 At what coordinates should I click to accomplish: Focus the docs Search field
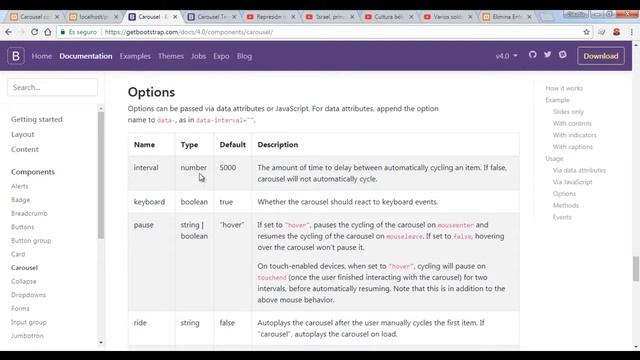point(52,87)
